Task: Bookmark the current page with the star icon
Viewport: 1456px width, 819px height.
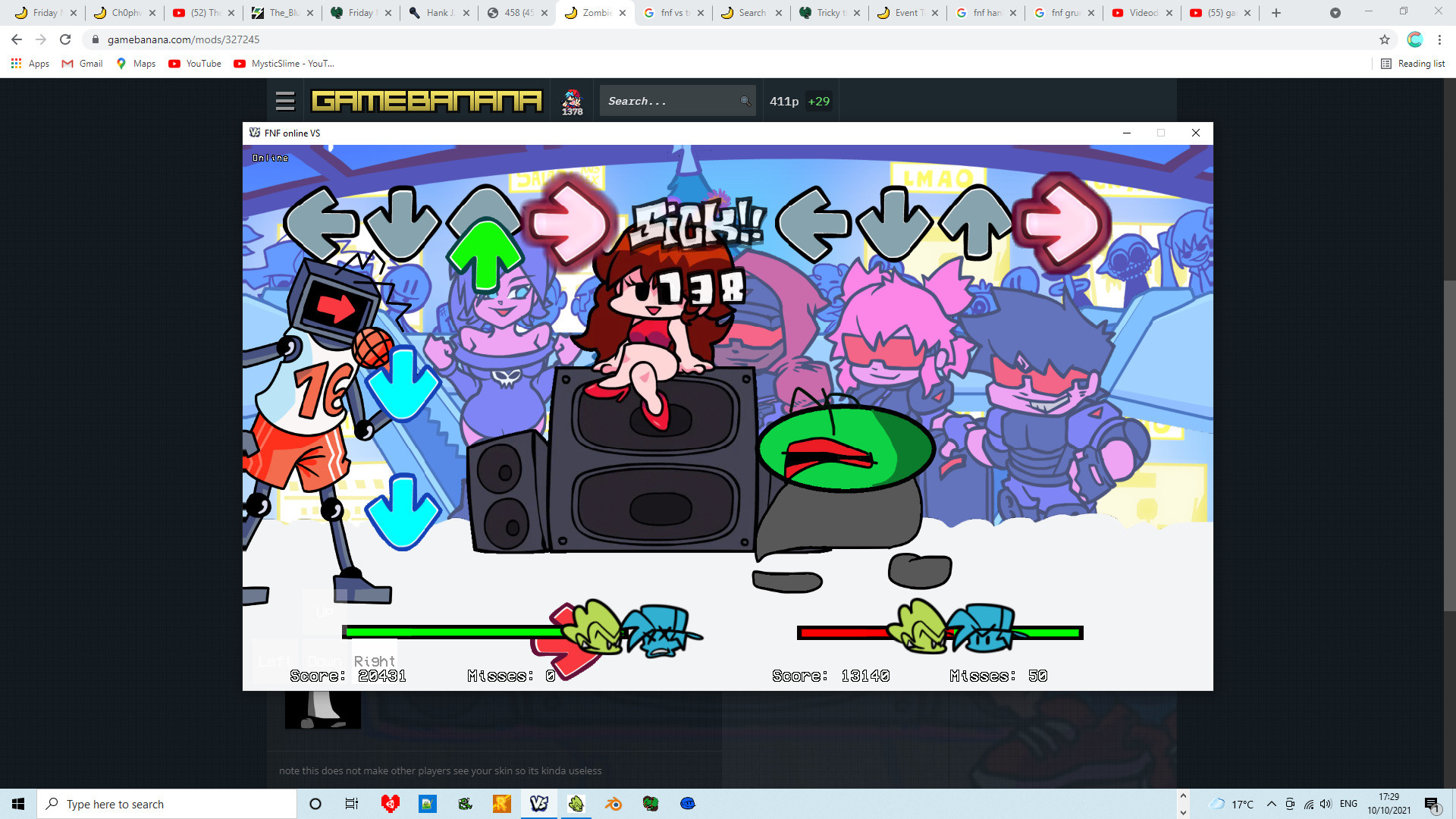Action: click(1385, 39)
